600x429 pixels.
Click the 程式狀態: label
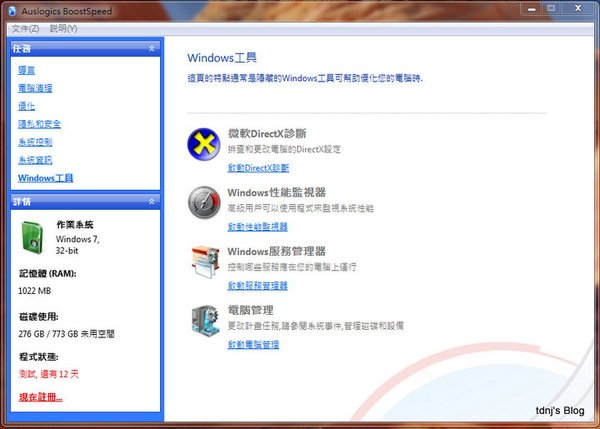click(x=39, y=357)
